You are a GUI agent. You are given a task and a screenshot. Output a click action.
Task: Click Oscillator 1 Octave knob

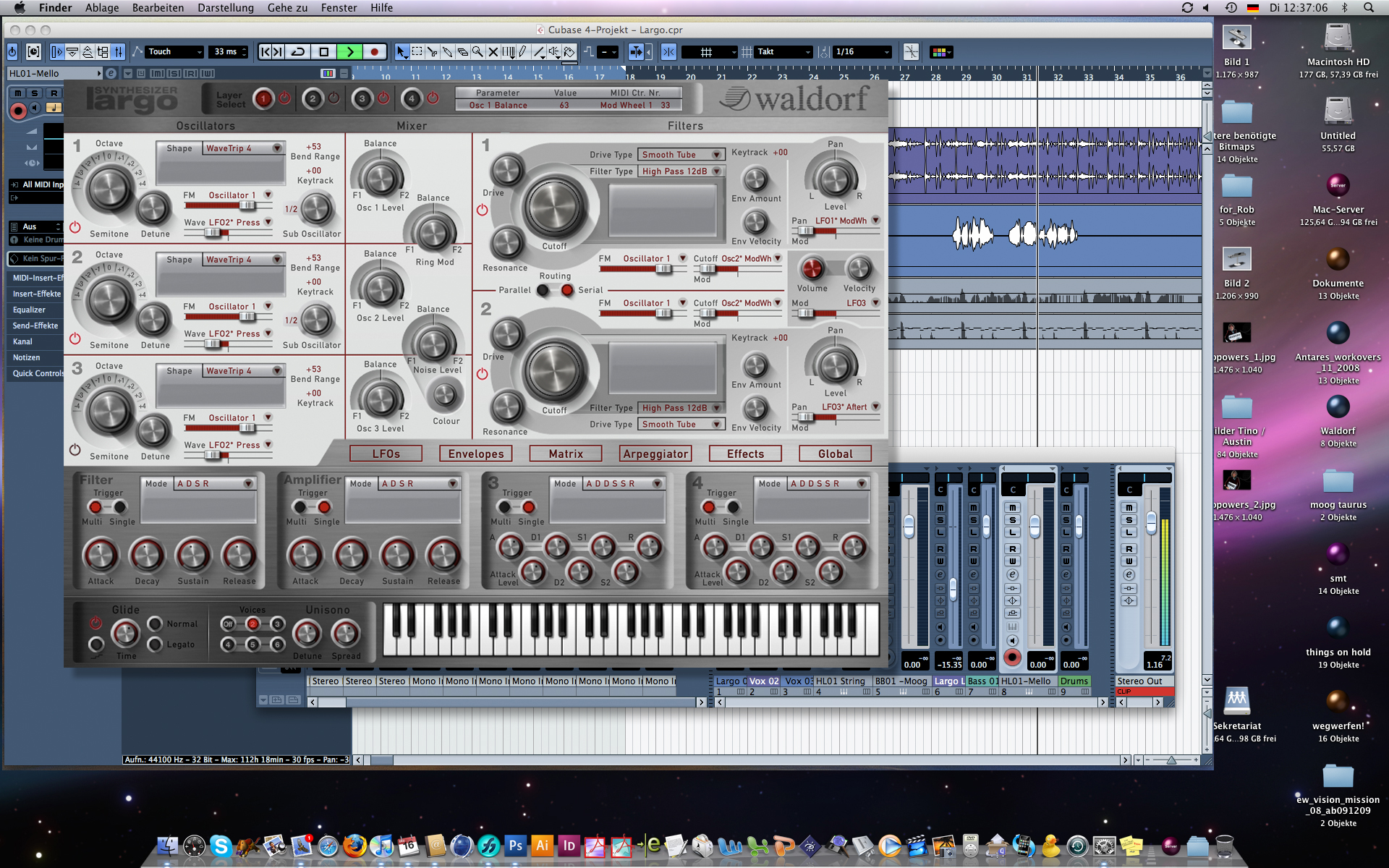(110, 188)
